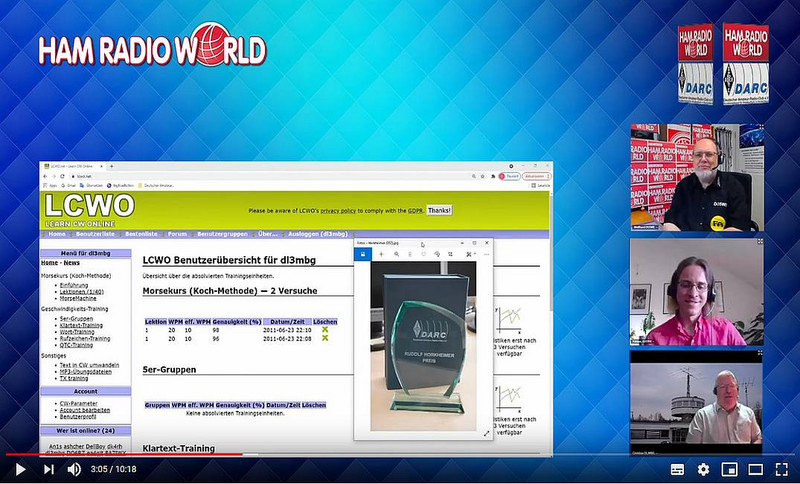The image size is (800, 484).
Task: Open a new tab in Chrome
Action: [111, 166]
